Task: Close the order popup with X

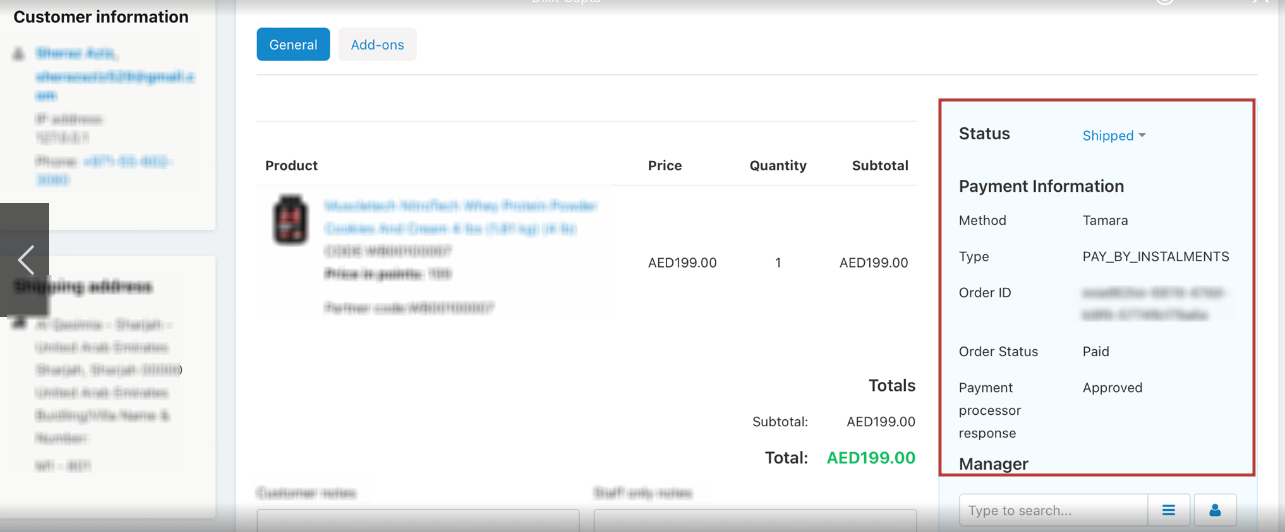Action: (1262, 3)
